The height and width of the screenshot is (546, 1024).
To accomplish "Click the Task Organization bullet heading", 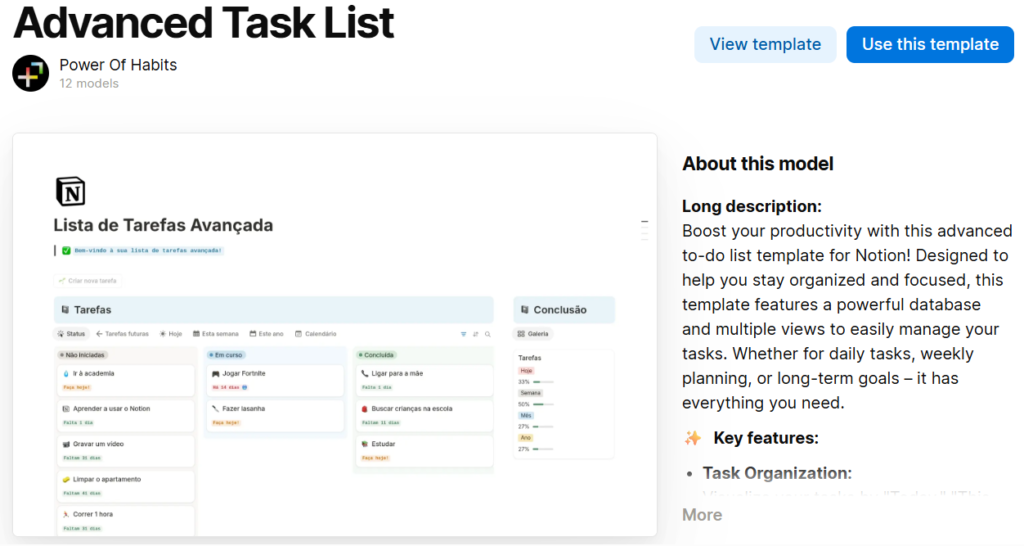I will (777, 473).
